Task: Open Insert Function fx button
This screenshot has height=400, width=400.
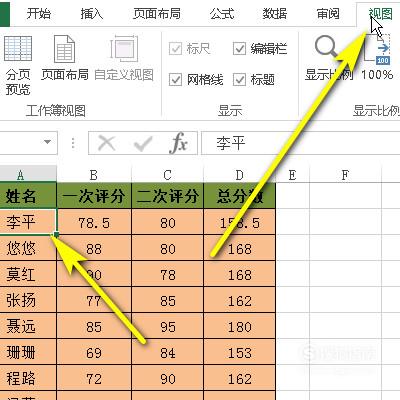Action: (178, 143)
